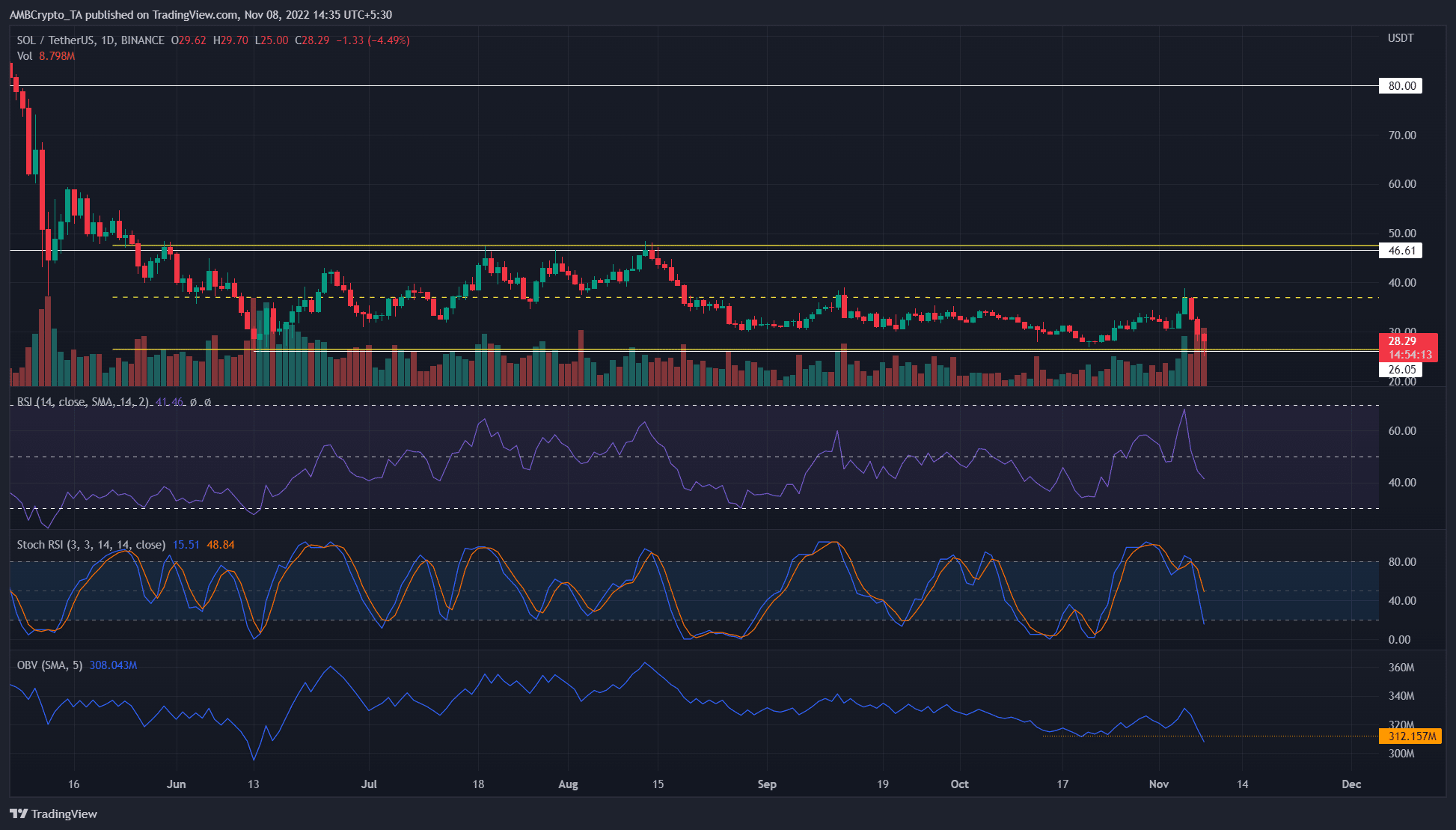The height and width of the screenshot is (830, 1456).
Task: Click the orange OBV value label 312.157M
Action: point(1410,736)
